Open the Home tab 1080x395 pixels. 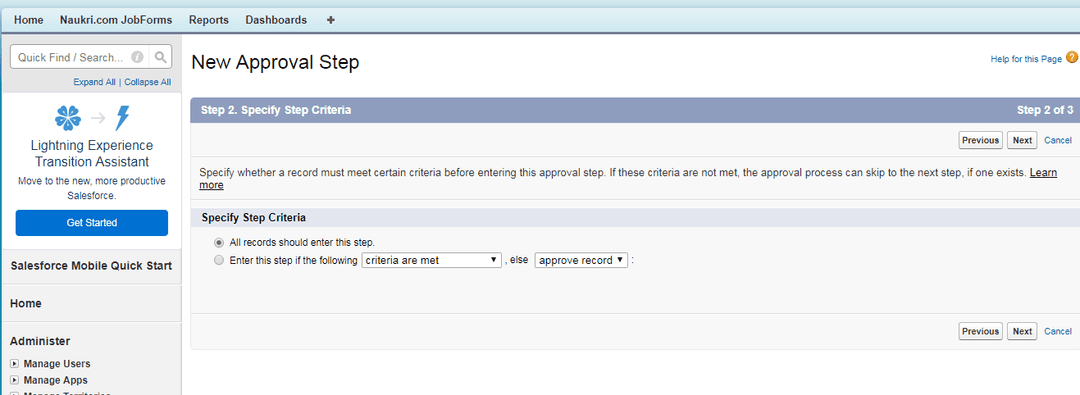coord(28,20)
